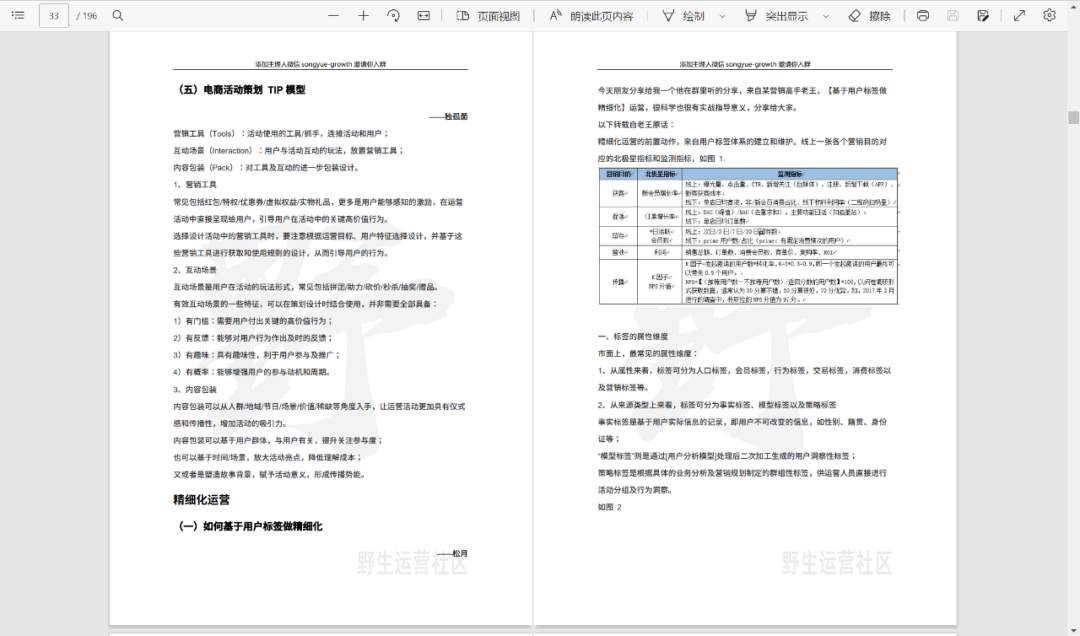Click author line ——松月
Screen dimensions: 1080x636
click(453, 553)
